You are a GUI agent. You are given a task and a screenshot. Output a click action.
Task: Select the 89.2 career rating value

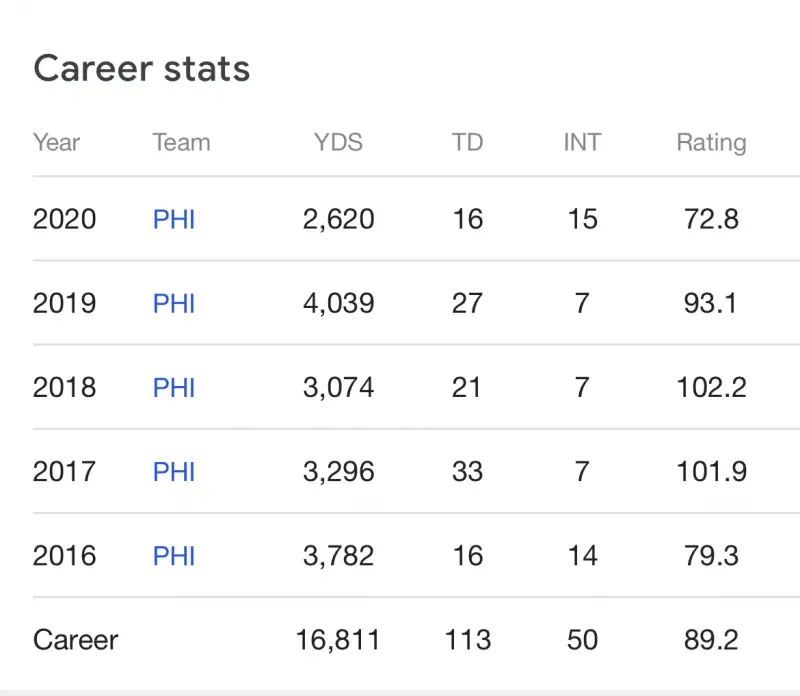coord(711,640)
